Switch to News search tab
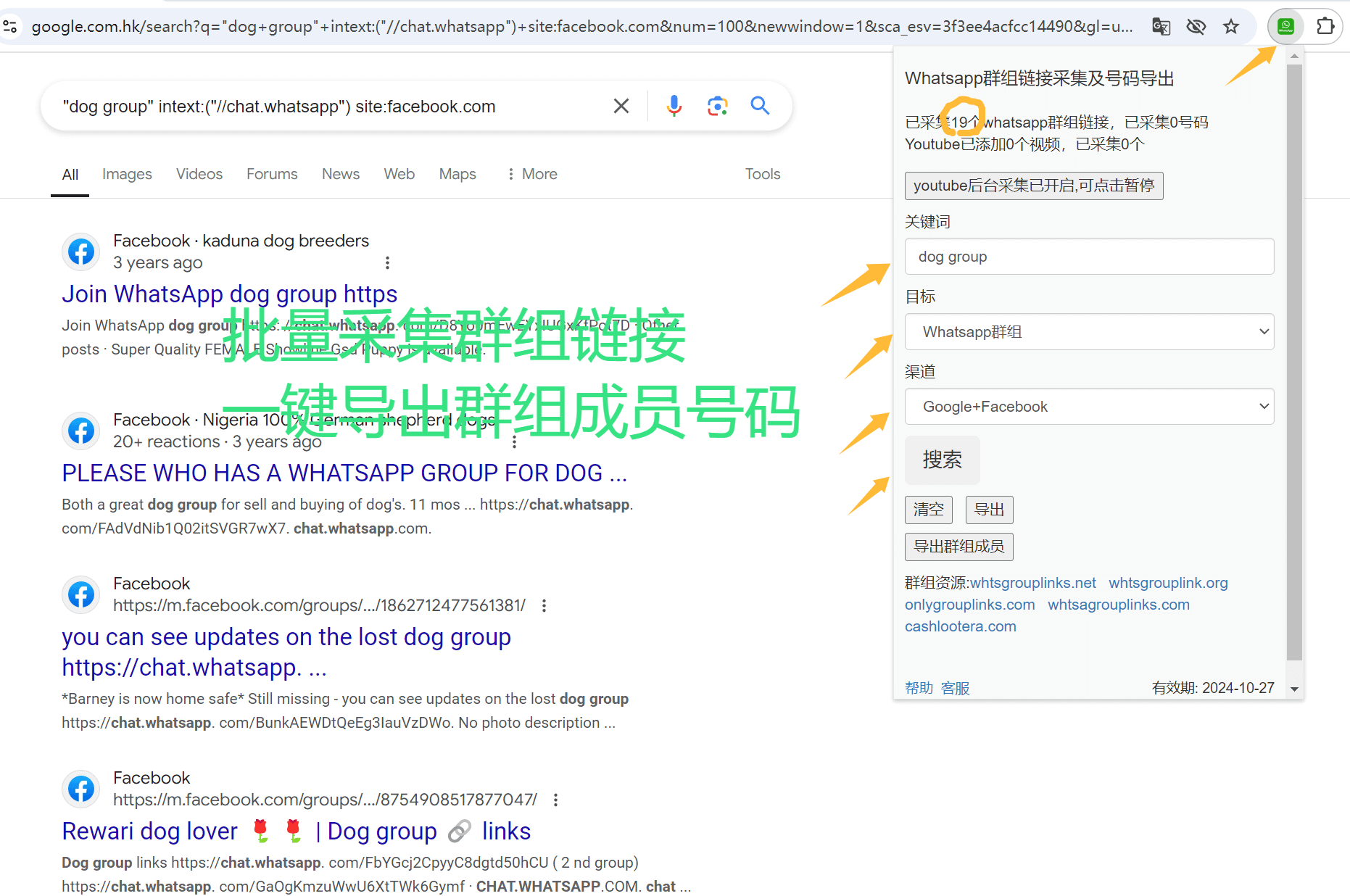 341,174
